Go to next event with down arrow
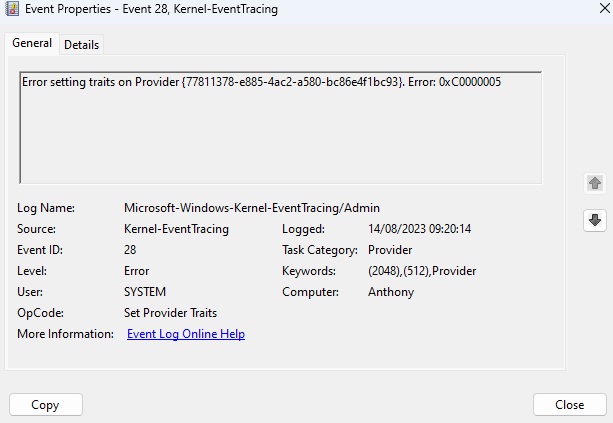The height and width of the screenshot is (423, 613). (595, 220)
